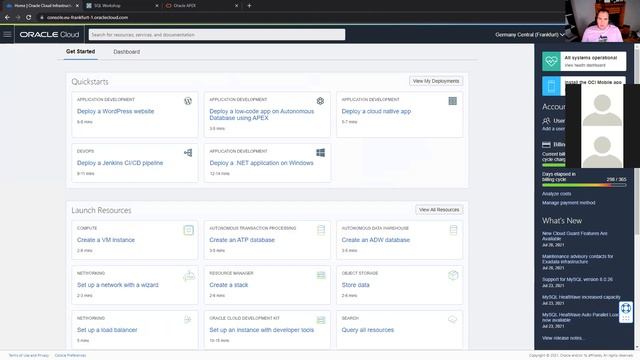640x360 pixels.
Task: Open MySQL HeatWave increased capacity news item
Action: 581,297
